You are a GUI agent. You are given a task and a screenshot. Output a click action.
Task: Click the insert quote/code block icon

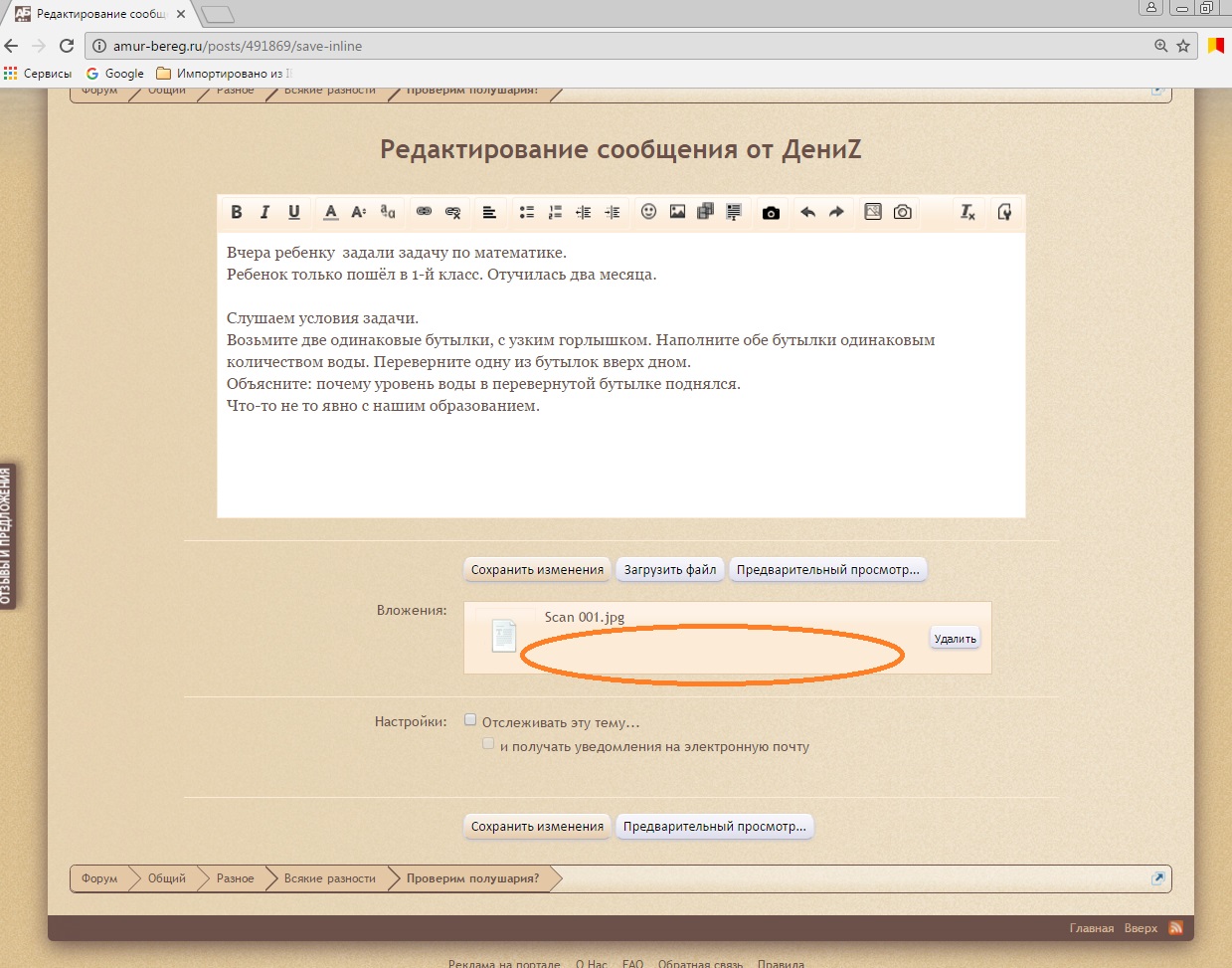pos(734,212)
